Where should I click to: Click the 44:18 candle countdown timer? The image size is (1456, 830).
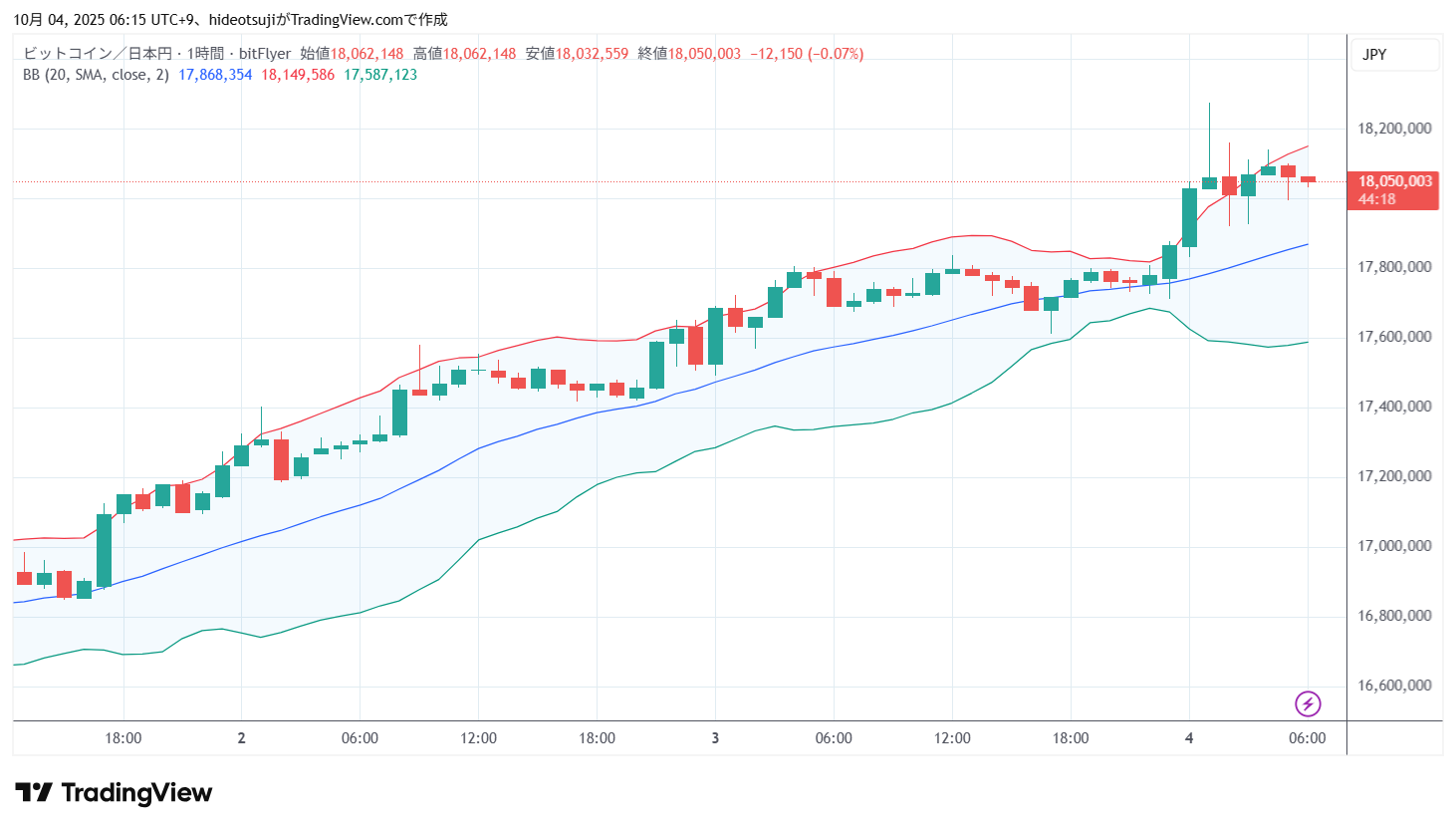[x=1376, y=199]
